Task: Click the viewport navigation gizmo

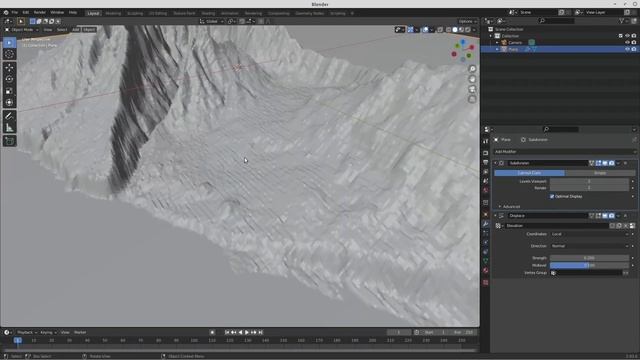Action: click(463, 50)
